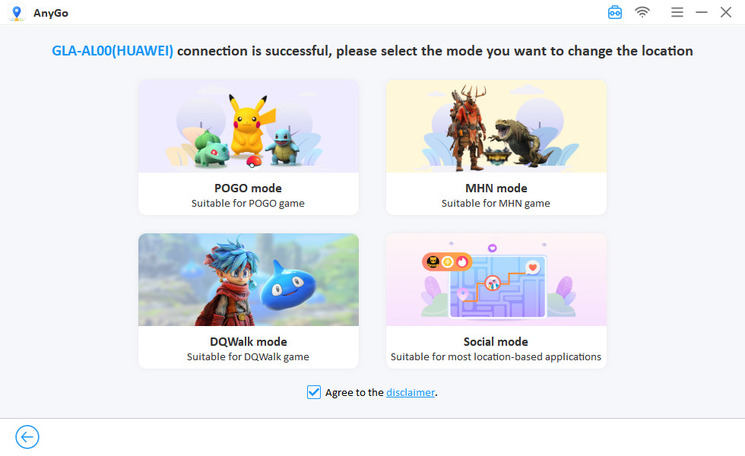Close the AnyGo window

tap(726, 12)
